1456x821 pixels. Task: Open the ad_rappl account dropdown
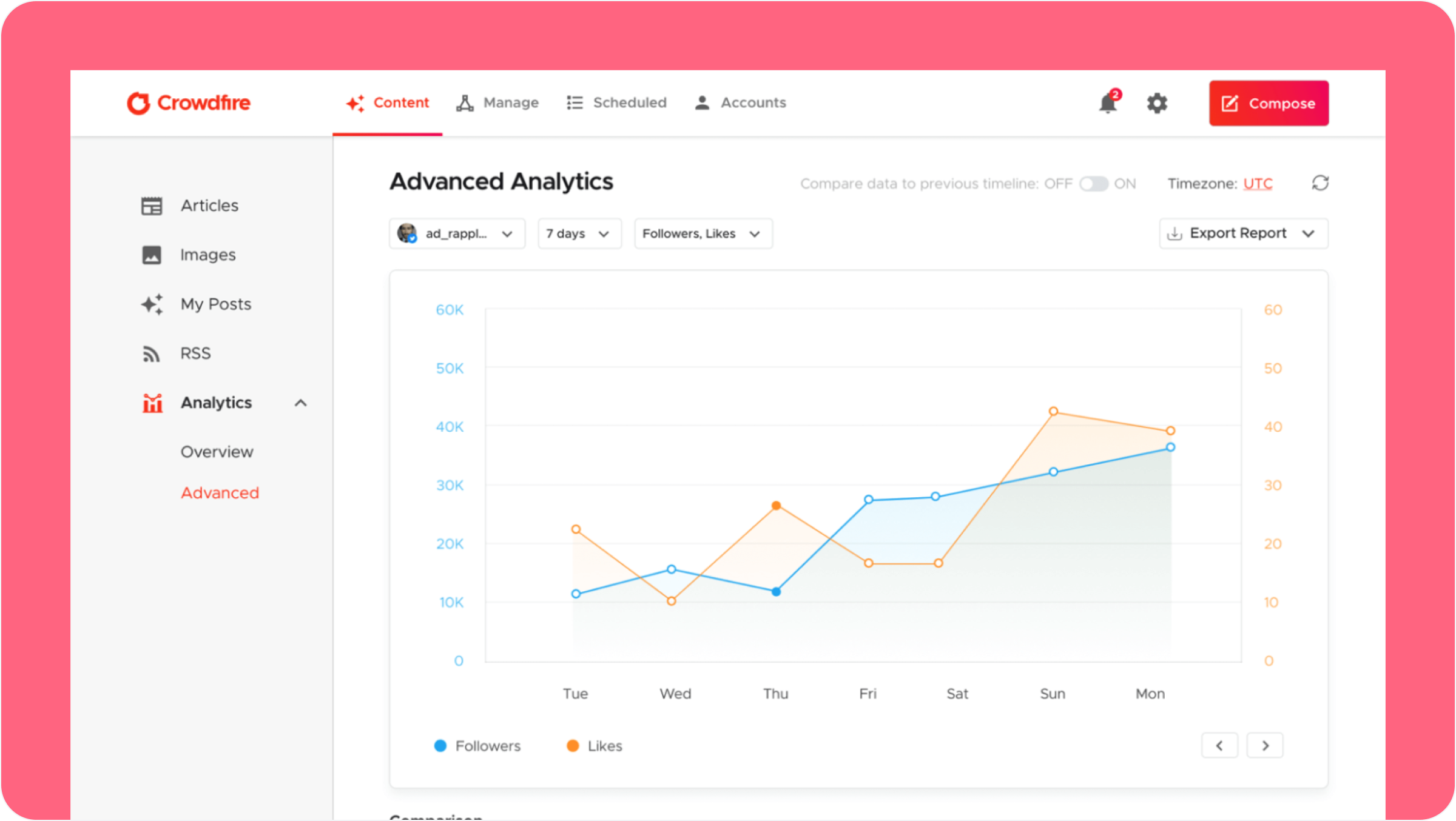(x=457, y=233)
